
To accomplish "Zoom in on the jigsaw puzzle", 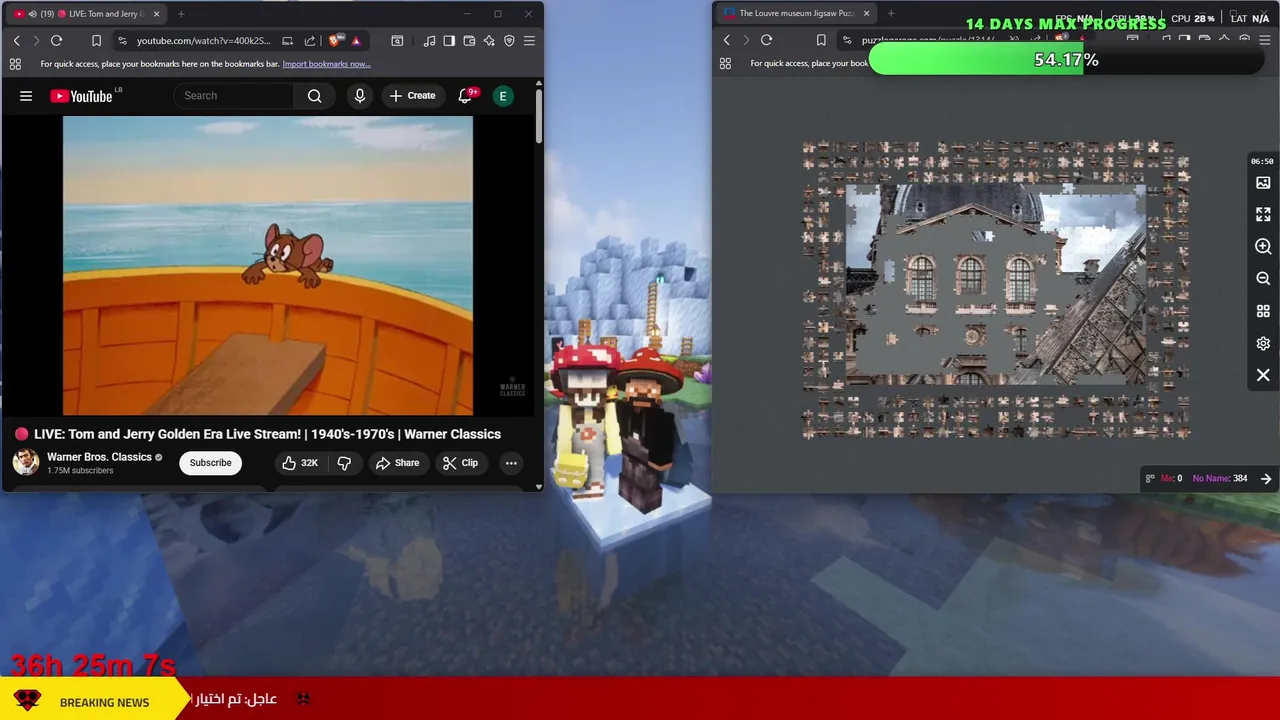I will point(1263,246).
